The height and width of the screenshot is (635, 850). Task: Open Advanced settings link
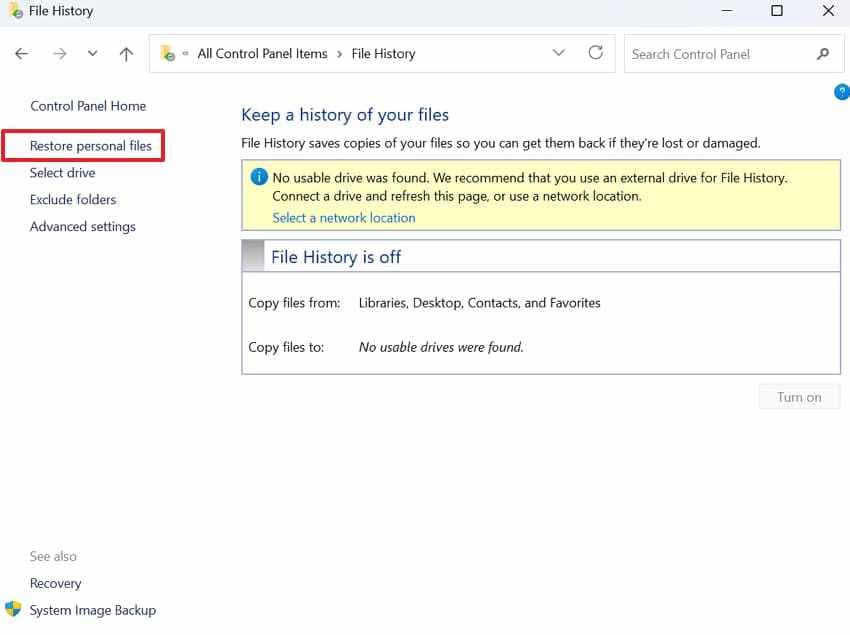point(82,227)
